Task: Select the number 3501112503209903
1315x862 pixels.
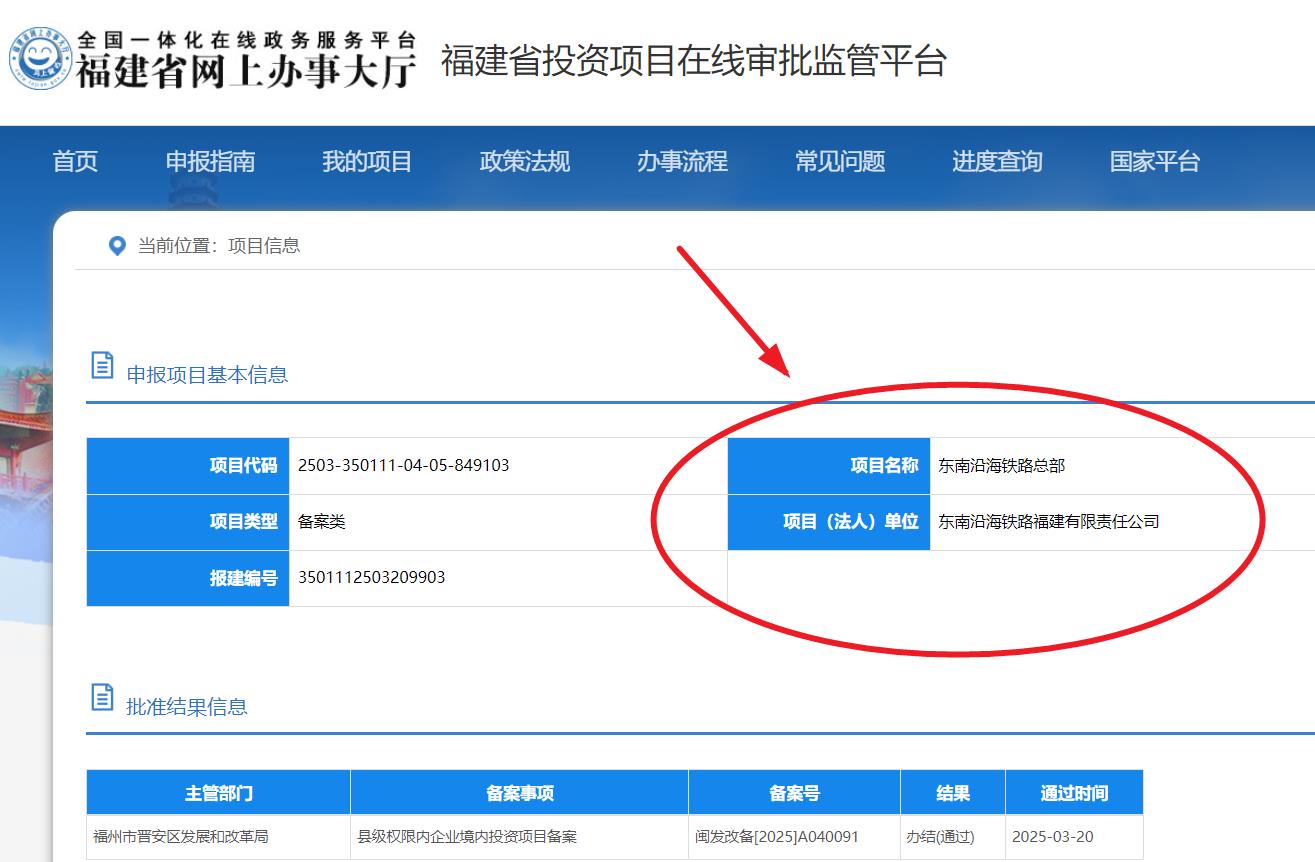Action: point(372,577)
